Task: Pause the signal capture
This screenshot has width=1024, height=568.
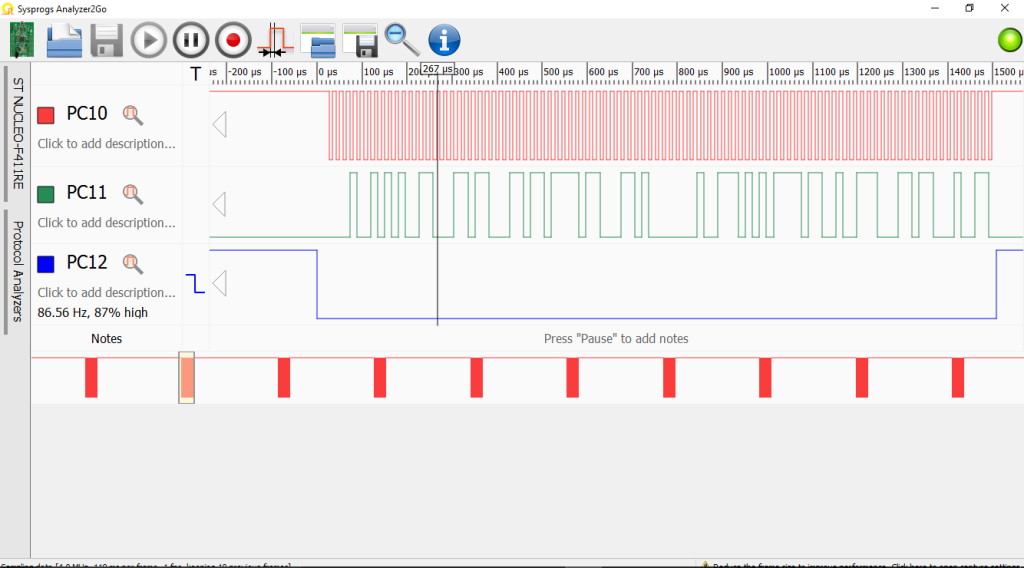Action: pos(191,41)
